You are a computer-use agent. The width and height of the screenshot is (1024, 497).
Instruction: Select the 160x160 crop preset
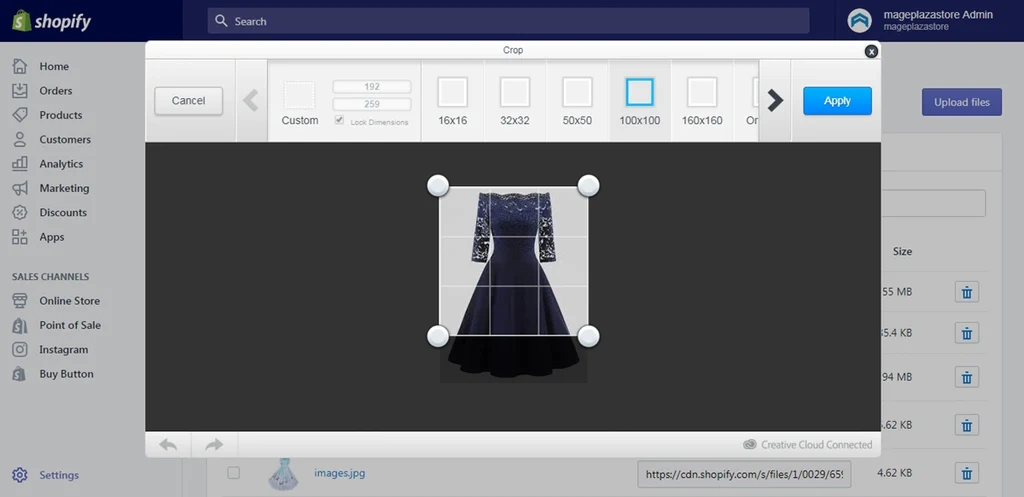702,100
